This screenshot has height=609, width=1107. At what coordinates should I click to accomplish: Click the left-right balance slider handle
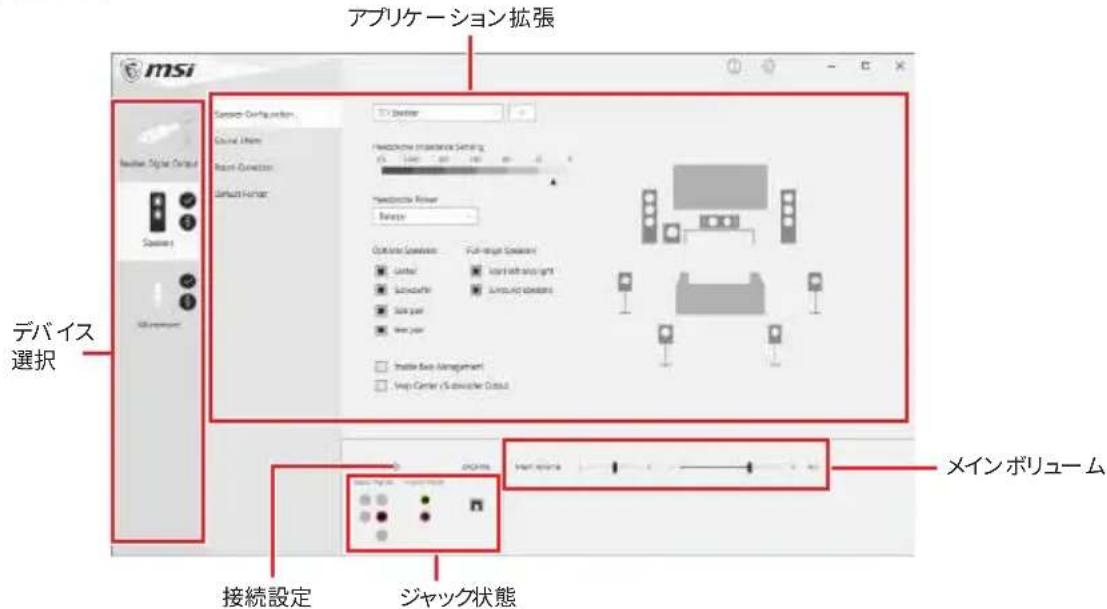615,466
